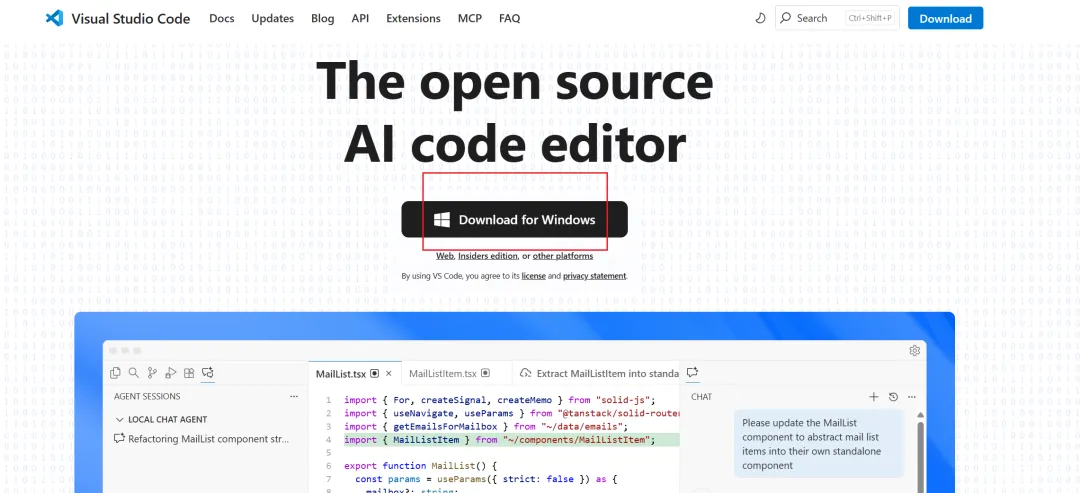Click the AGENT SESSIONS header text
The image size is (1080, 493).
(x=147, y=397)
